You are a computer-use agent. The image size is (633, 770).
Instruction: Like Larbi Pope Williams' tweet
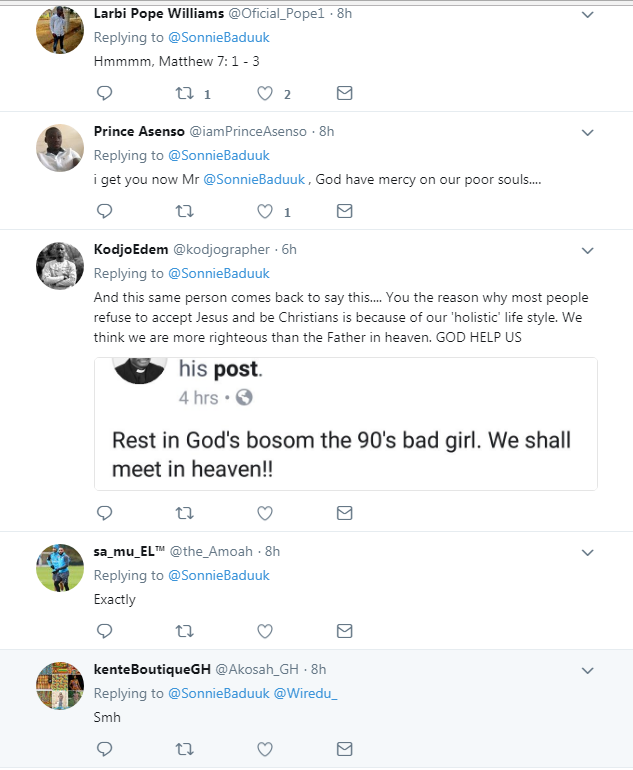tap(265, 94)
